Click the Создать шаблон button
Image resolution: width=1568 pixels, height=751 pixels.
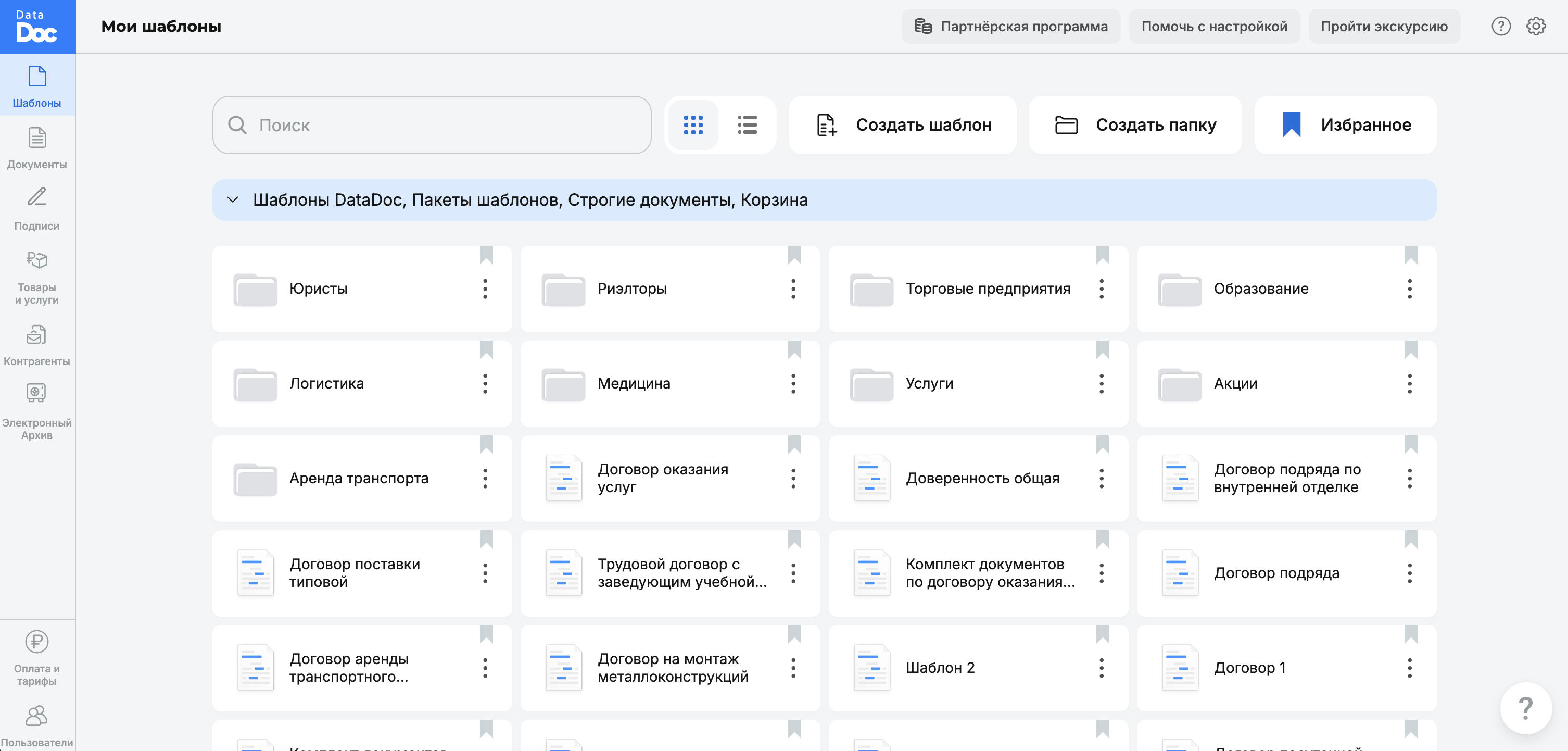point(902,125)
